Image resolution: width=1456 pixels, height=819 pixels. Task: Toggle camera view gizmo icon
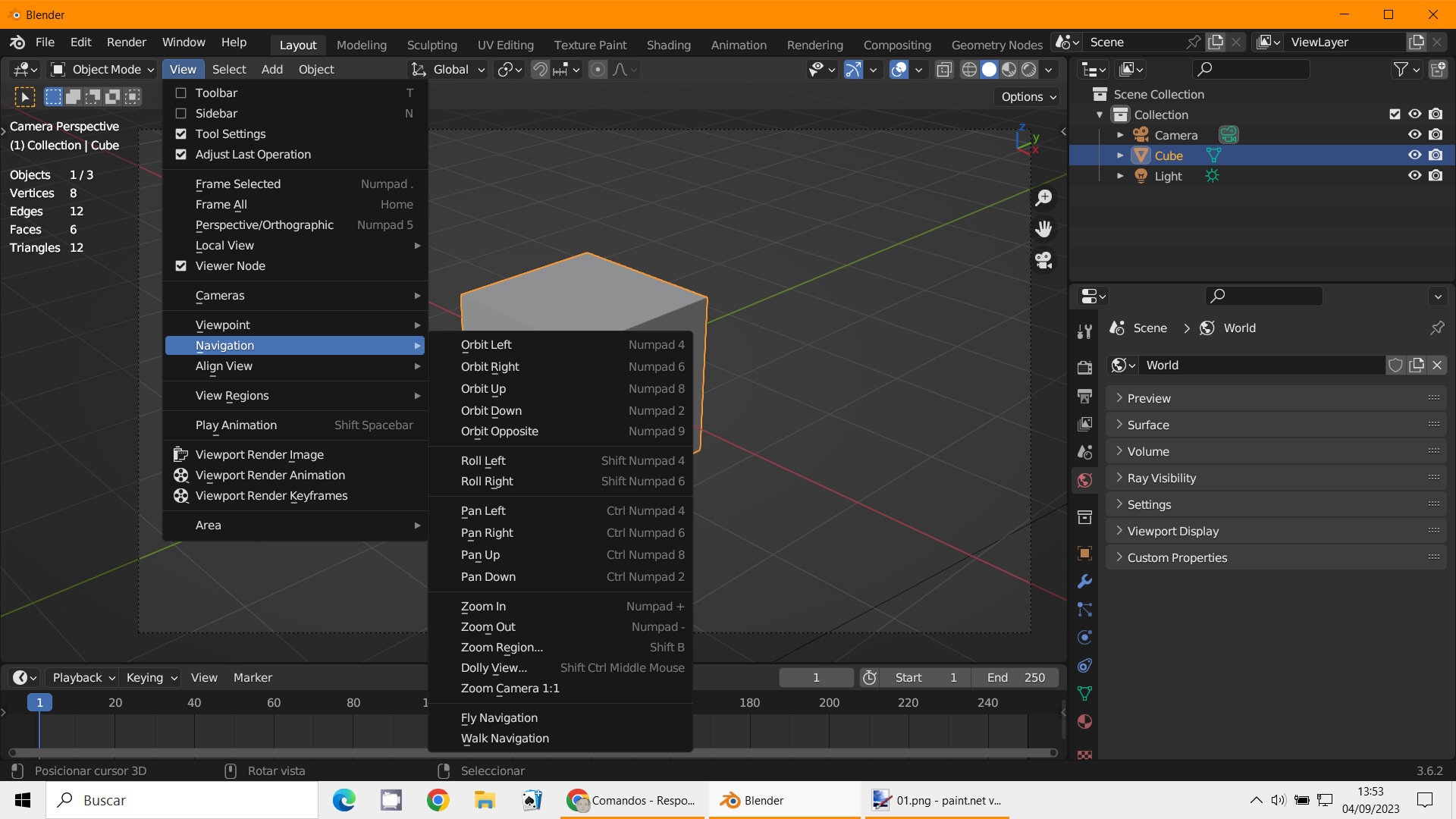[x=1044, y=261]
